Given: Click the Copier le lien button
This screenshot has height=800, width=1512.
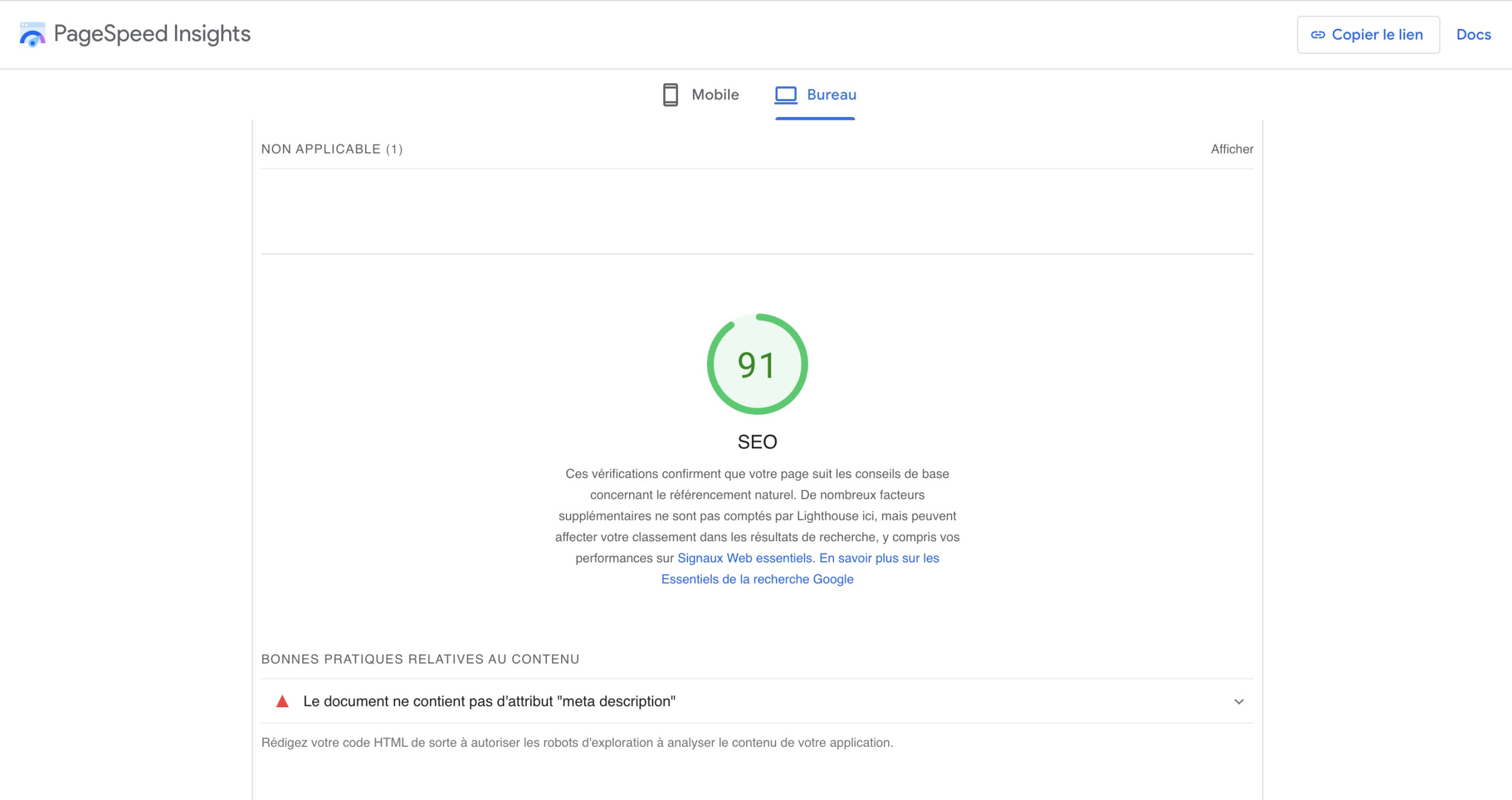Looking at the screenshot, I should tap(1368, 34).
